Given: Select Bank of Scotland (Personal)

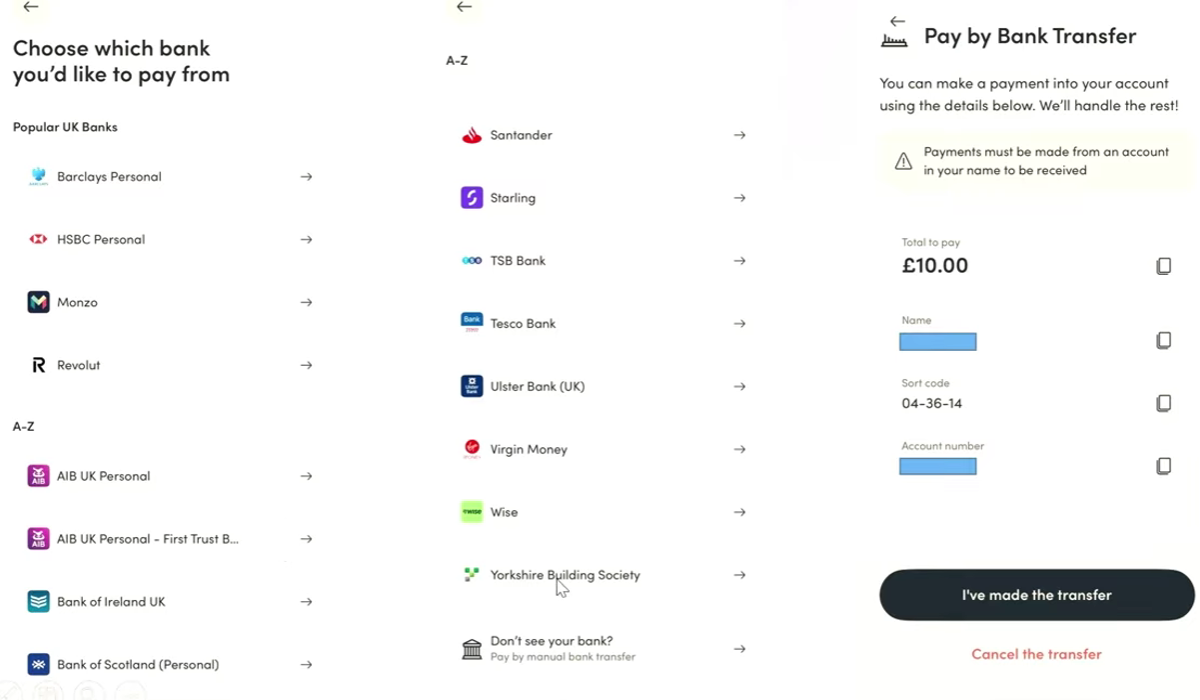Looking at the screenshot, I should click(x=137, y=664).
